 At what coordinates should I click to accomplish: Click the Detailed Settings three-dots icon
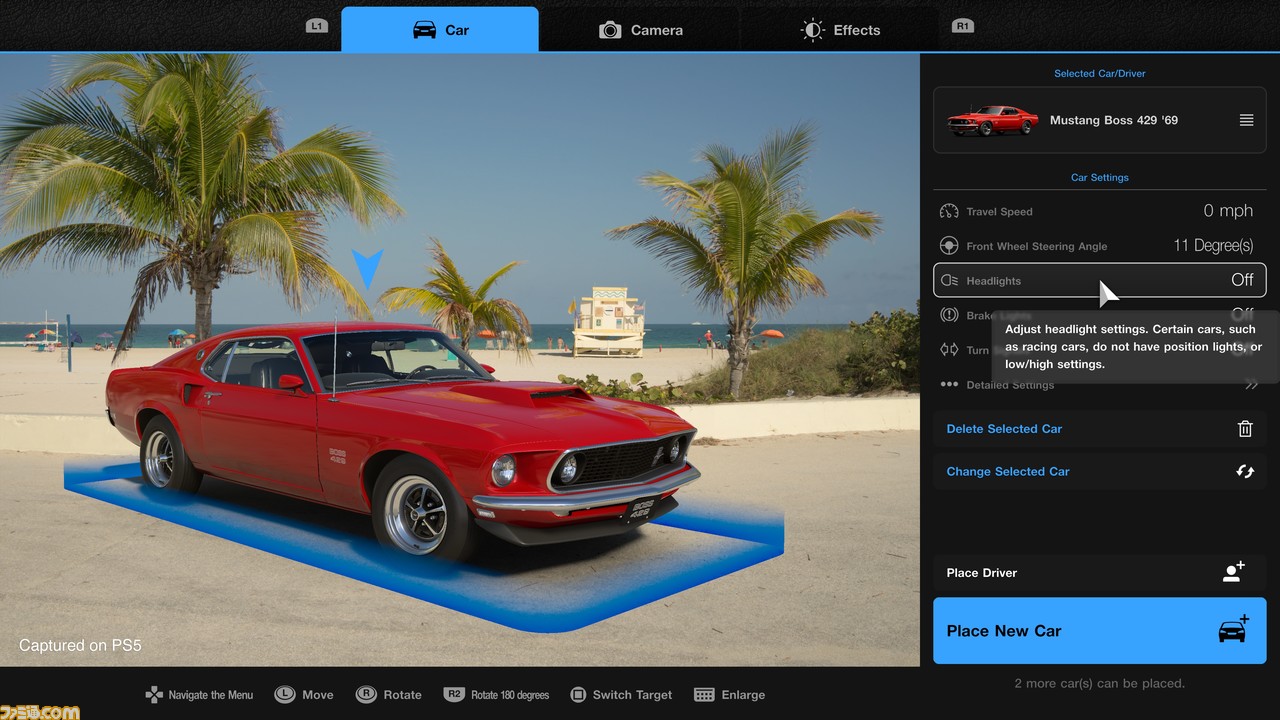(x=949, y=385)
